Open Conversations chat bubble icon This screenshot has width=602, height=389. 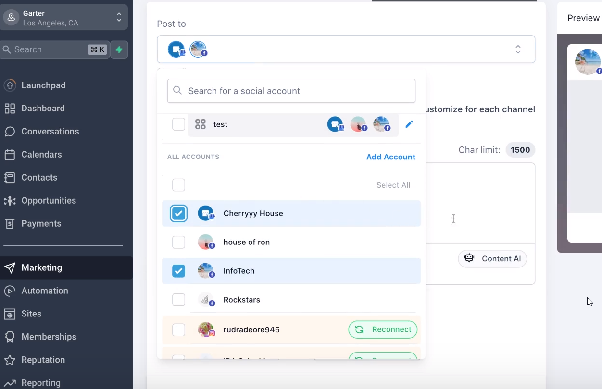[x=10, y=131]
